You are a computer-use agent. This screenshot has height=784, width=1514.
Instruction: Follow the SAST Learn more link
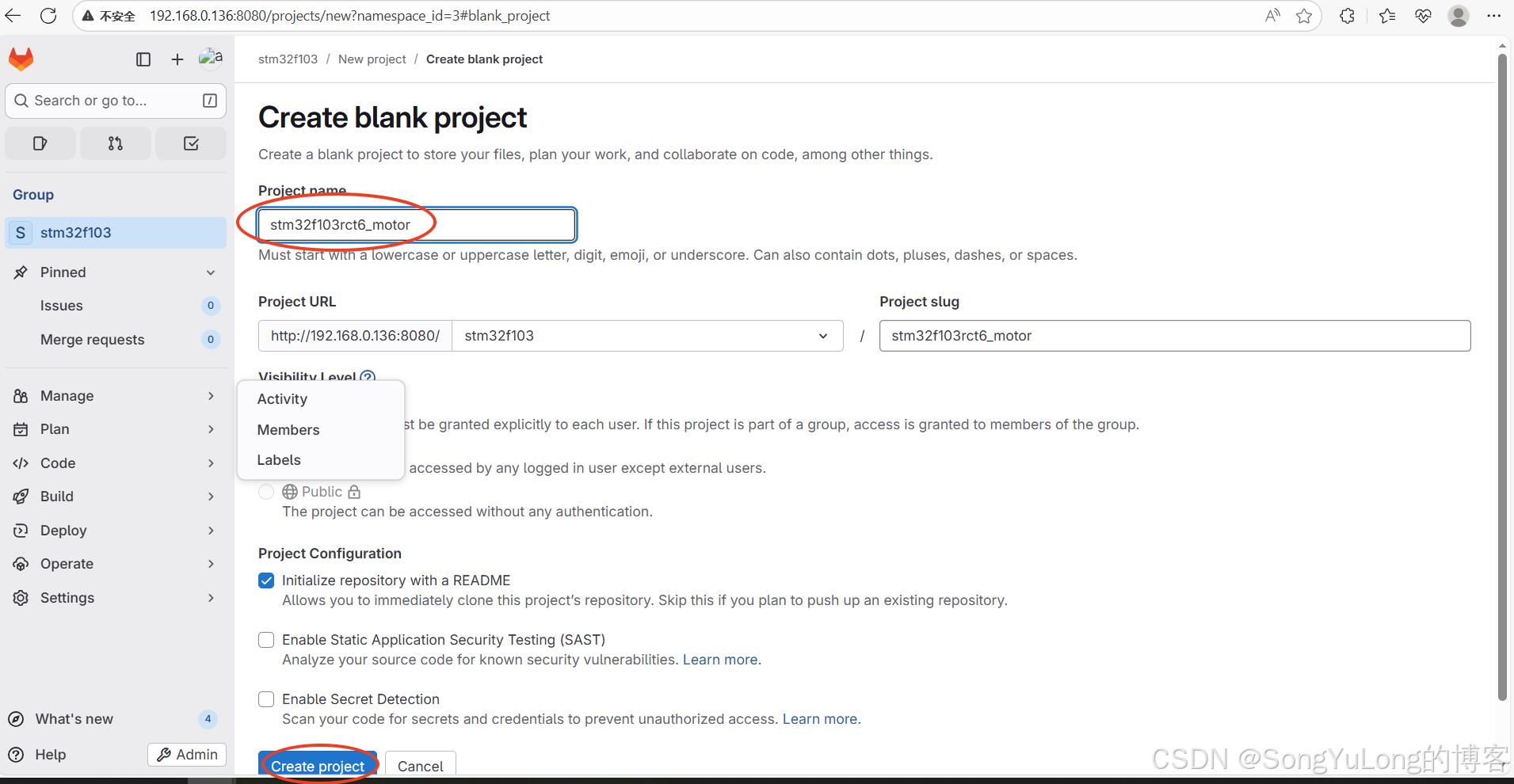[720, 660]
